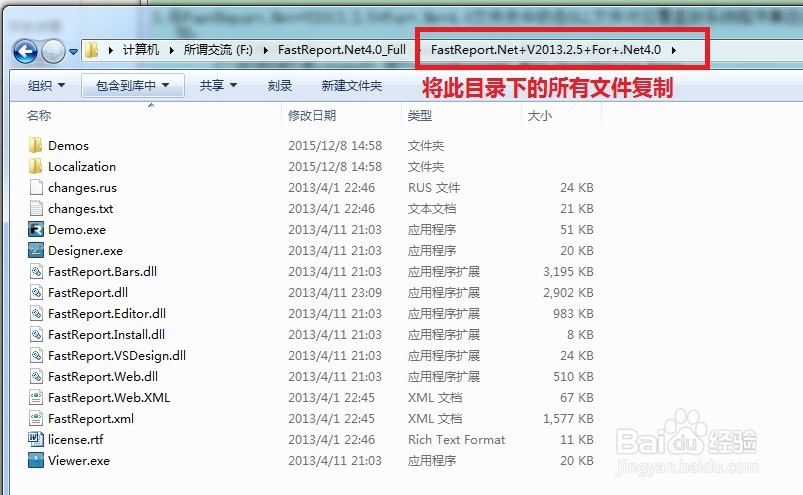The width and height of the screenshot is (803, 495).
Task: Open the recent locations dropdown arrow
Action: pyautogui.click(x=73, y=52)
